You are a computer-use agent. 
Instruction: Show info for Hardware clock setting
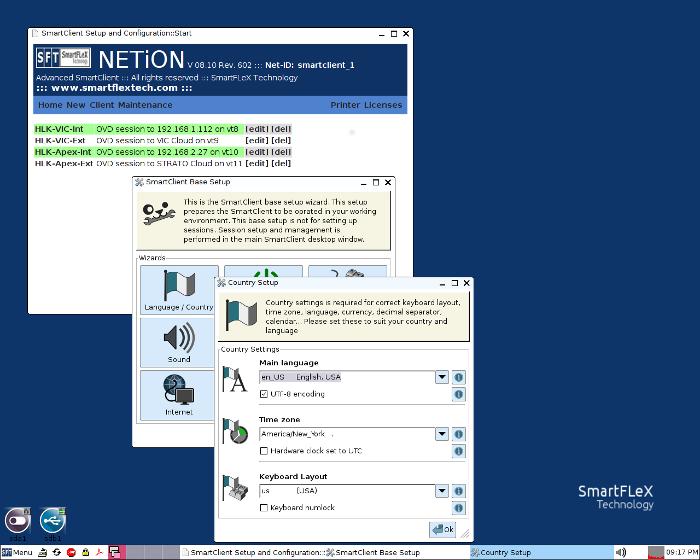coord(458,451)
